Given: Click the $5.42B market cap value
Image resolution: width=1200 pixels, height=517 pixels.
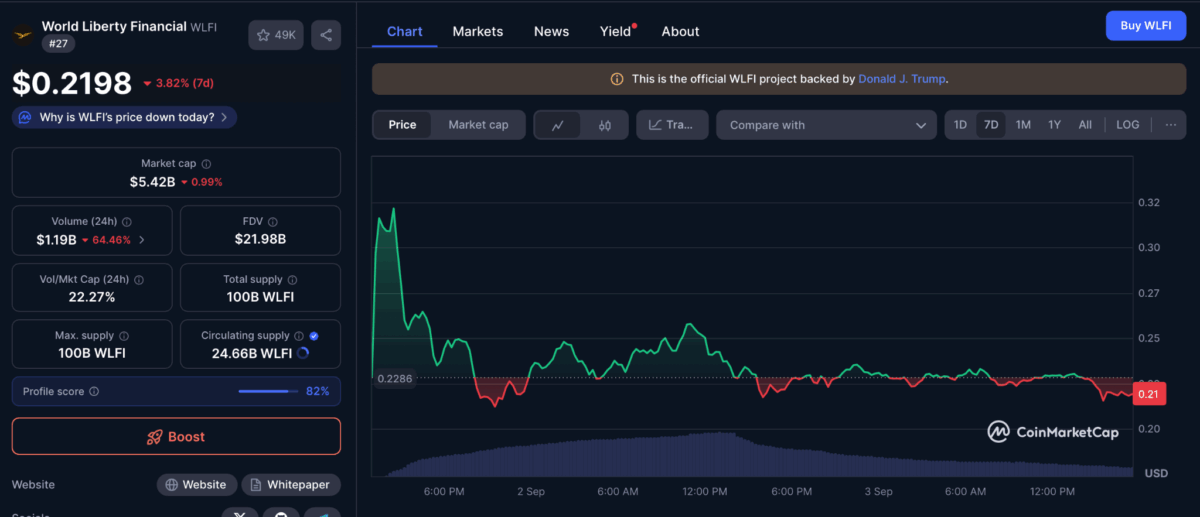Looking at the screenshot, I should 152,182.
